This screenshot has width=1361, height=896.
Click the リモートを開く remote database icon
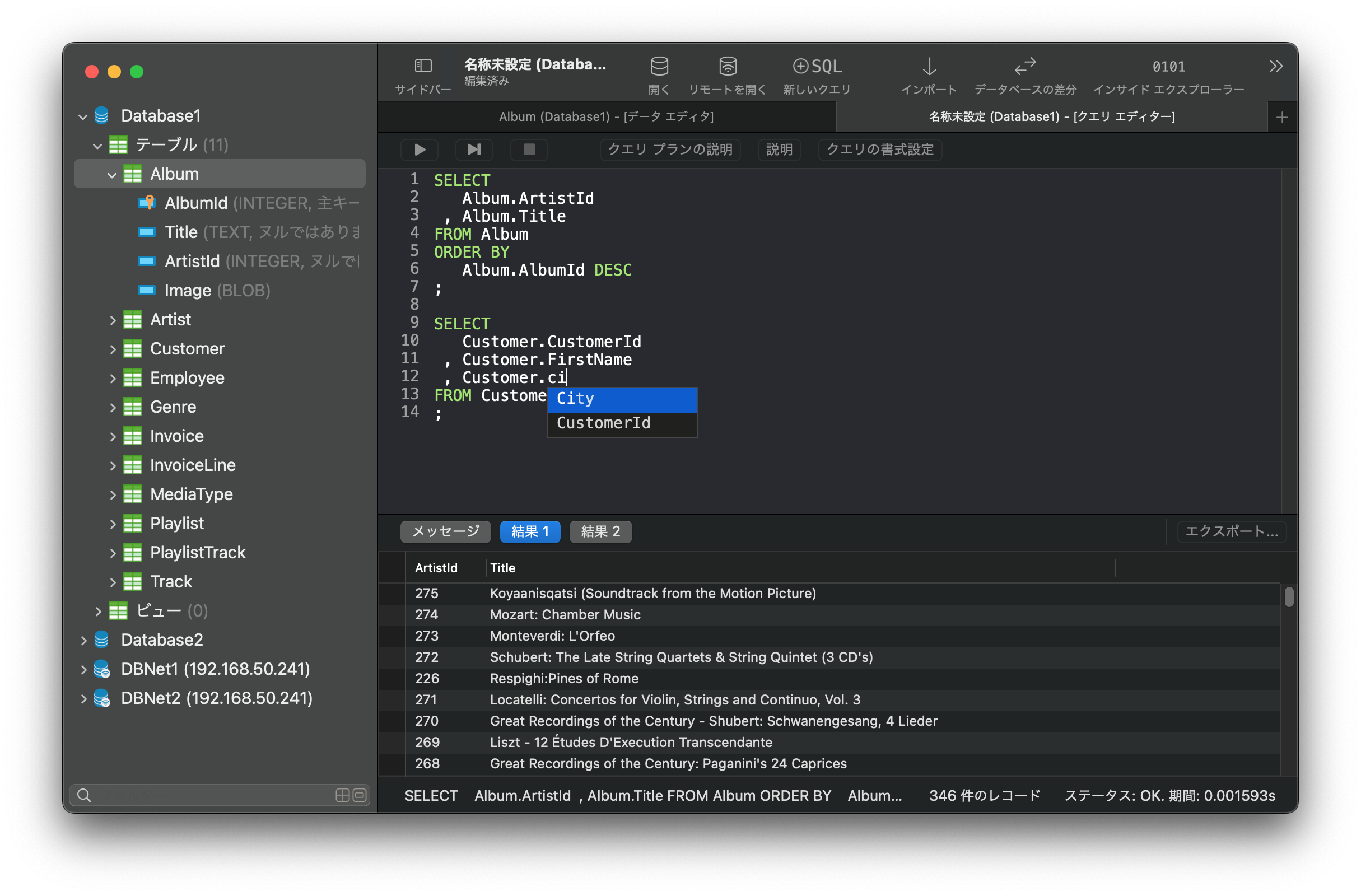click(728, 66)
